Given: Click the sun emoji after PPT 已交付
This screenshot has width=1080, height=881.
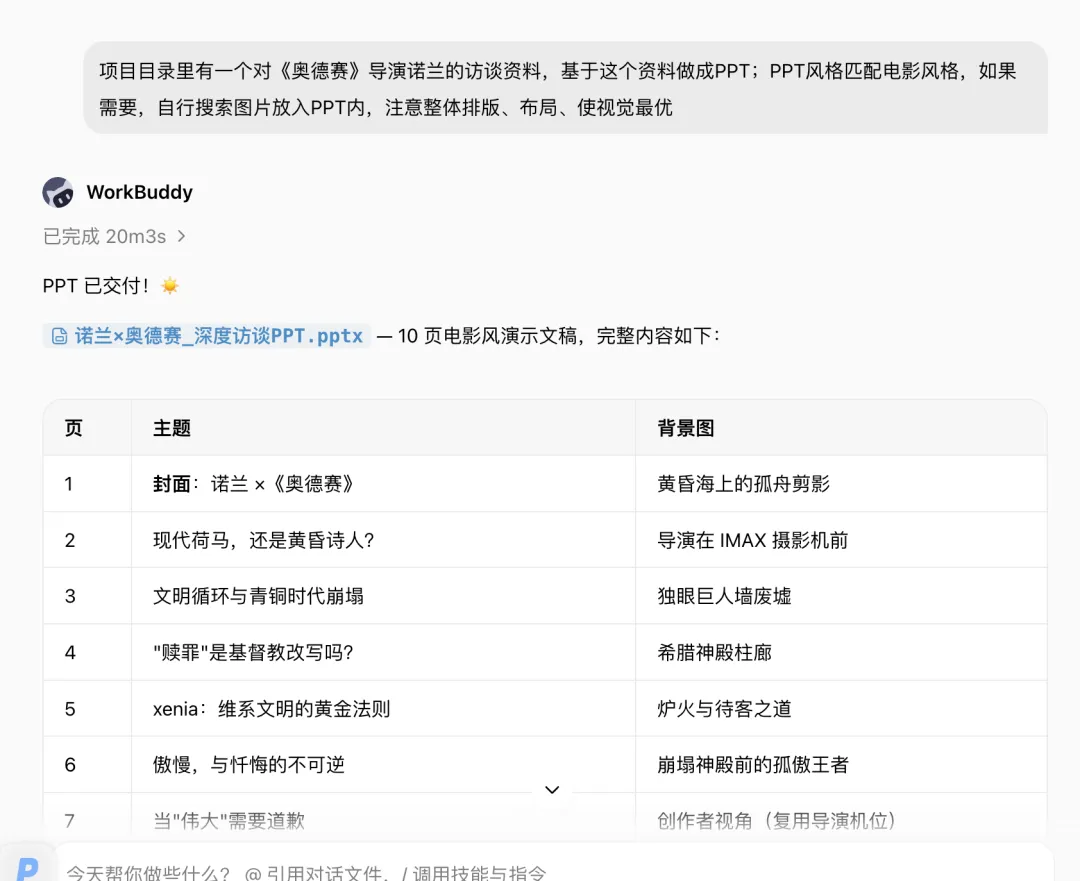Looking at the screenshot, I should coord(169,286).
